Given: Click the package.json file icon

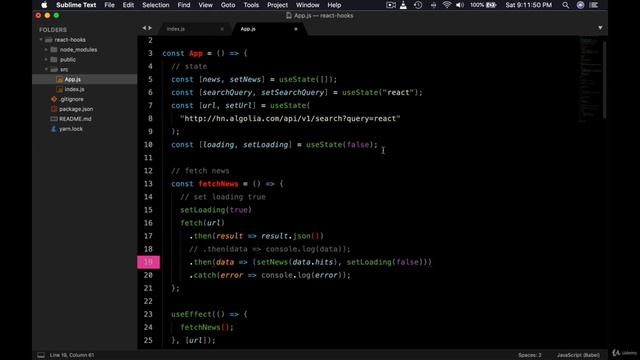Looking at the screenshot, I should click(53, 109).
